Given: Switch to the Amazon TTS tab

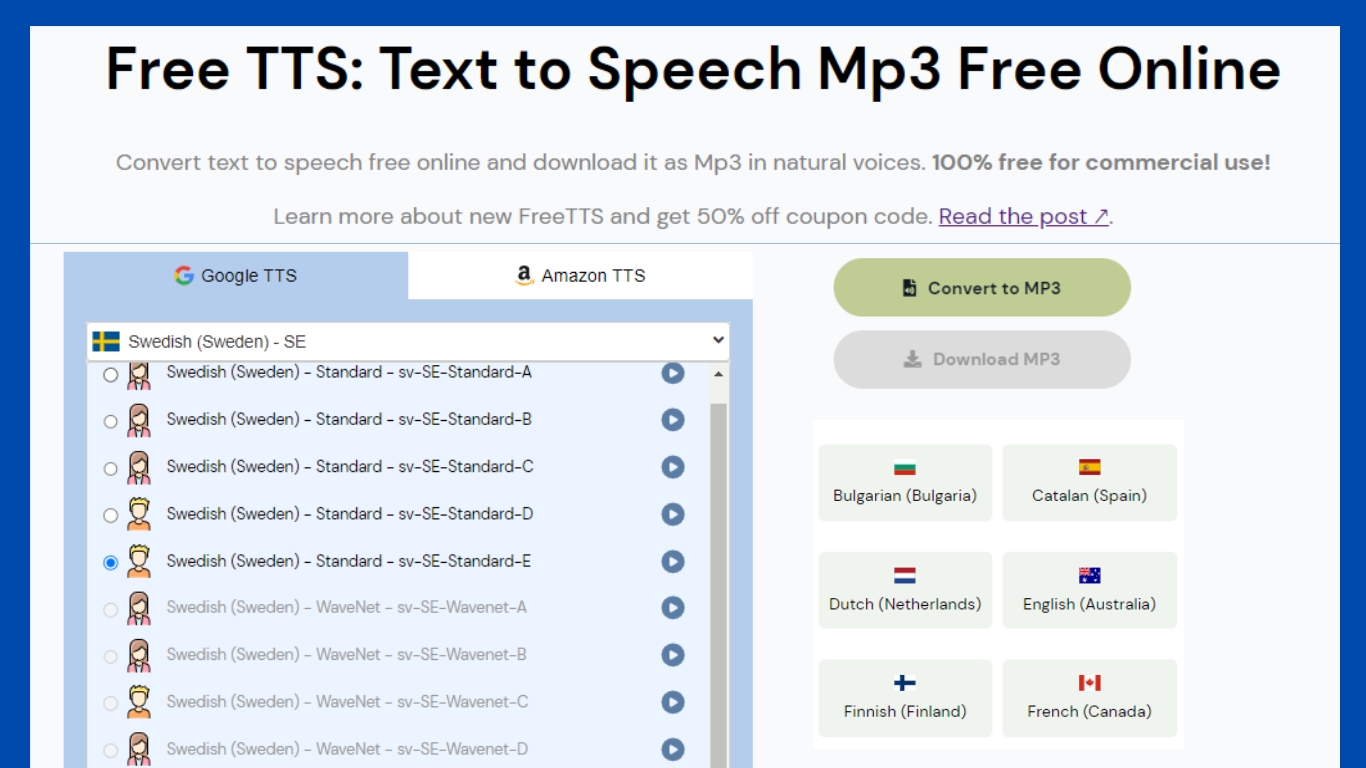Looking at the screenshot, I should 580,276.
